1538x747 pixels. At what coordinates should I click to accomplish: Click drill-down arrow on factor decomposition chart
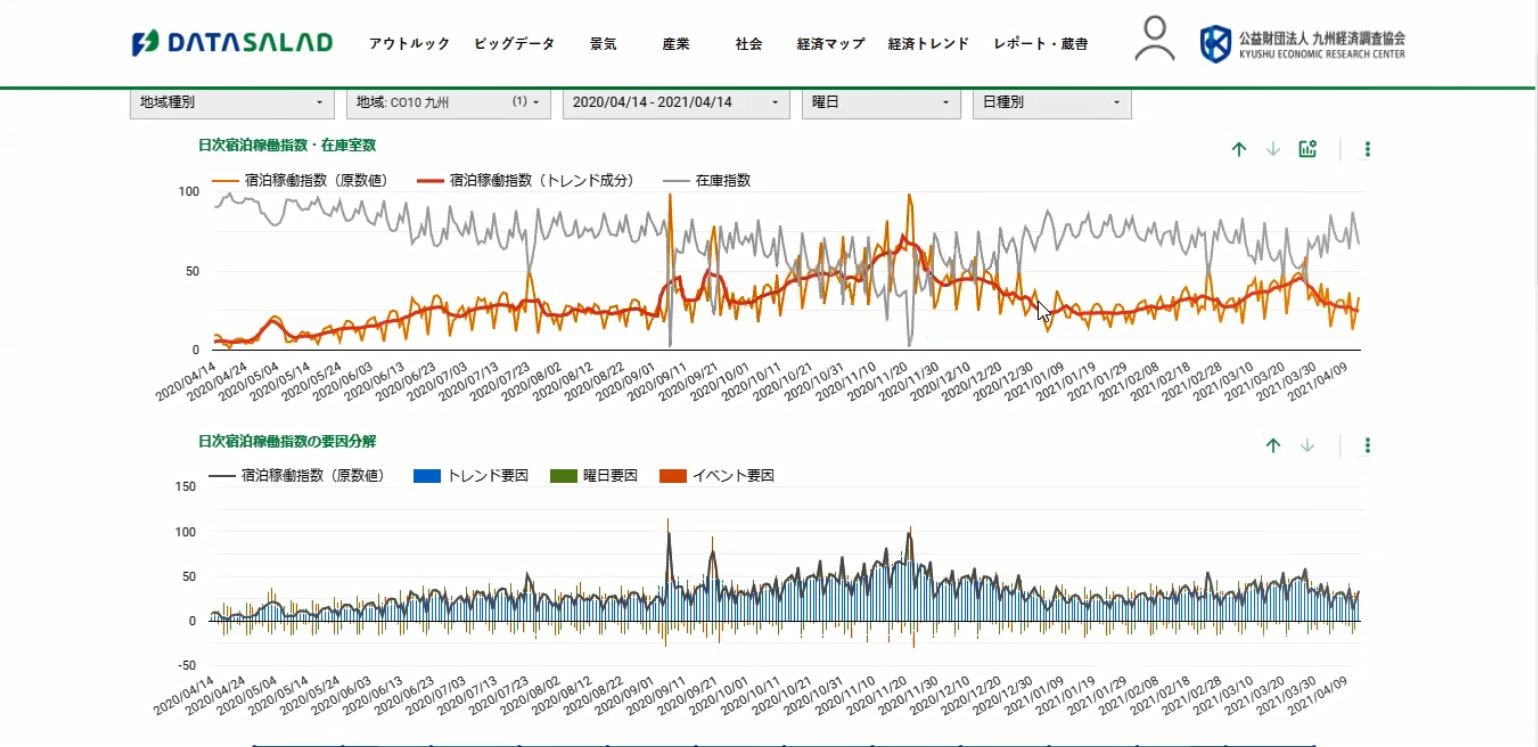tap(1307, 445)
